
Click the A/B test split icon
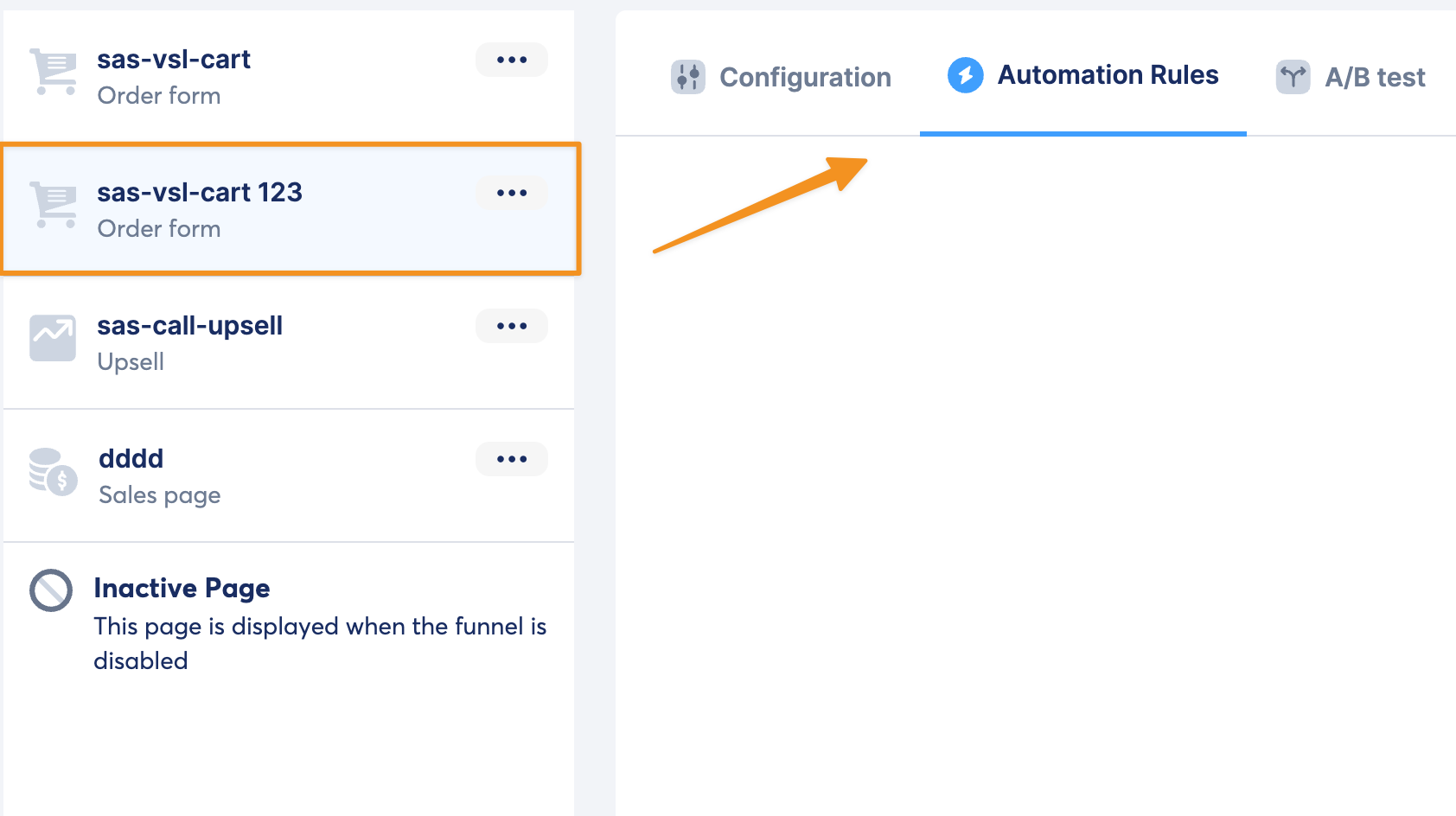1293,77
